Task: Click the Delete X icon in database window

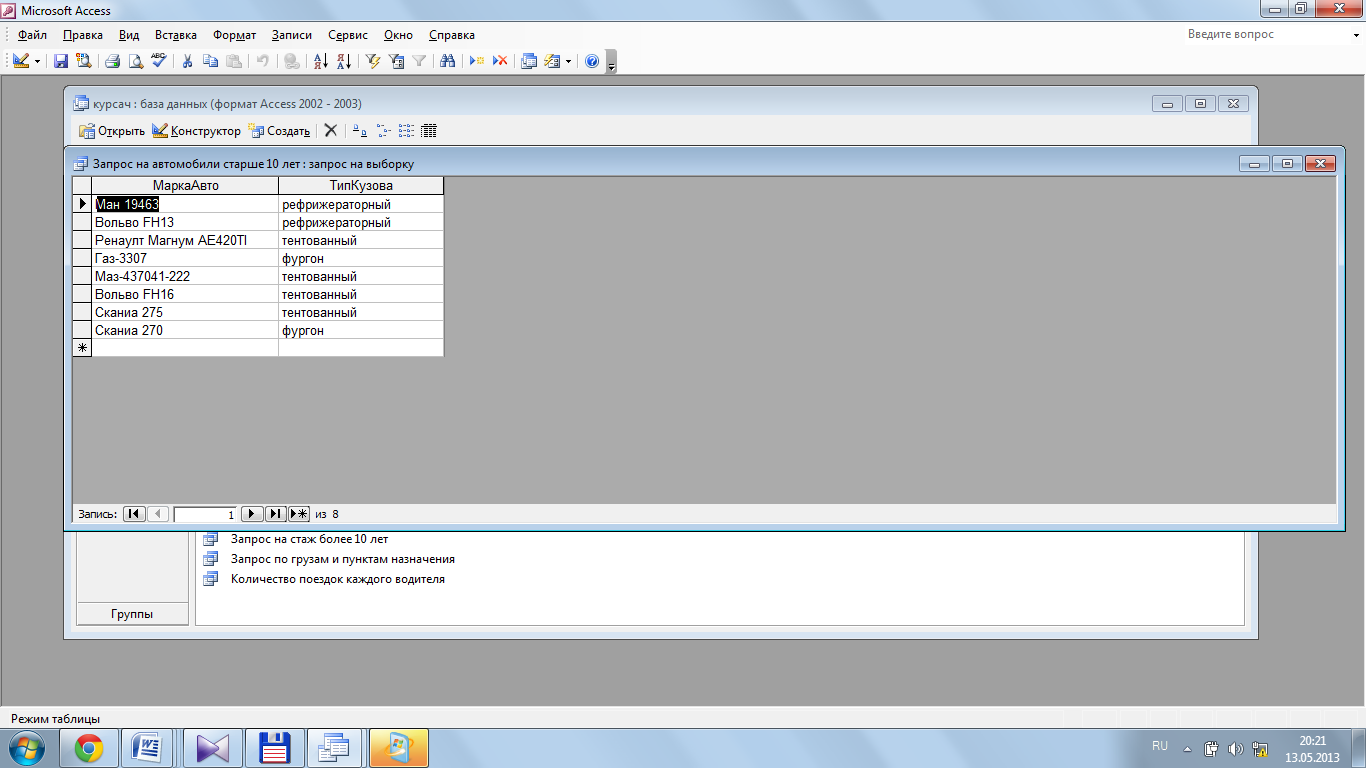Action: pos(331,131)
